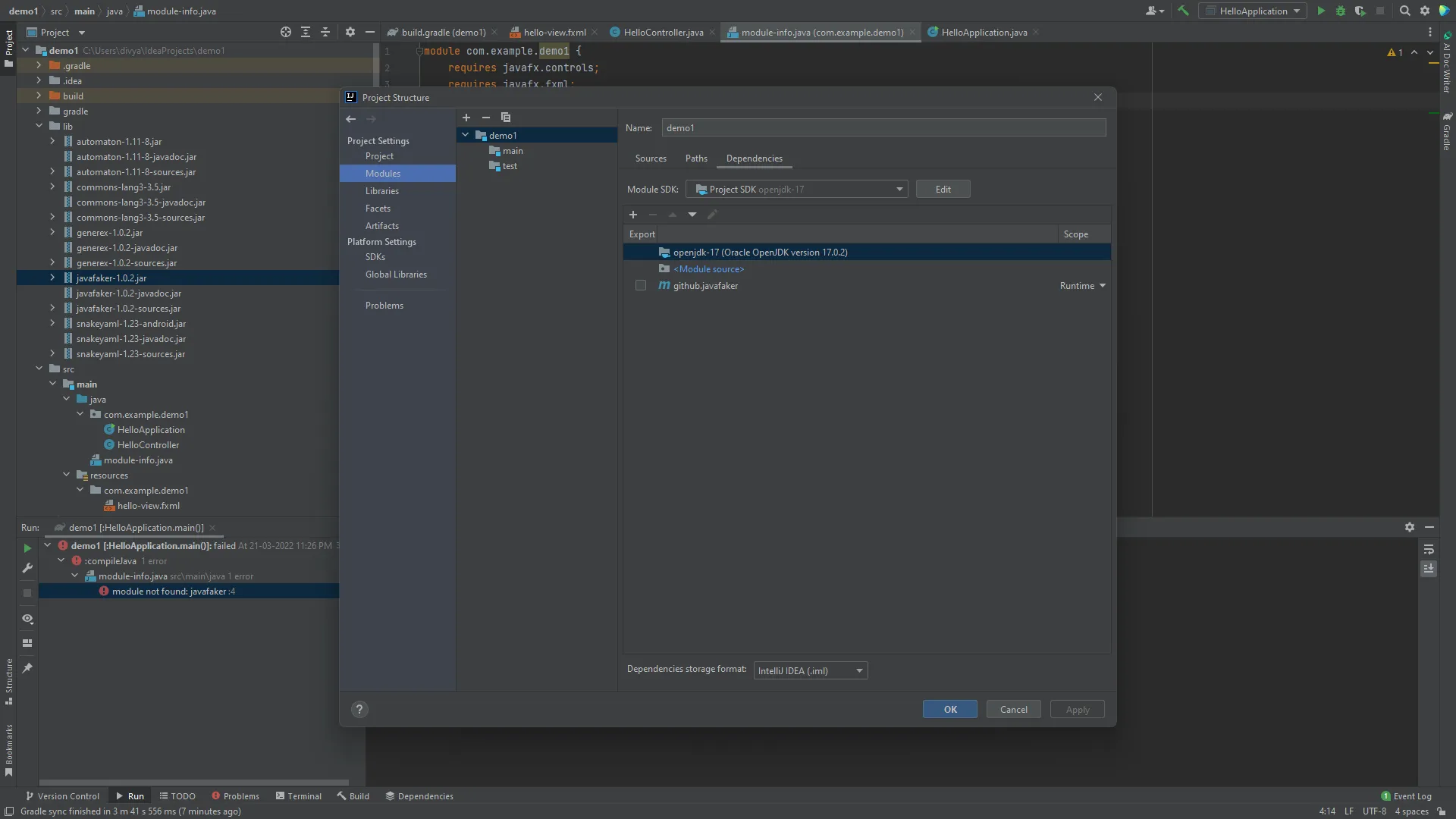Open the Module SDK combo box
This screenshot has width=1456, height=819.
click(796, 190)
